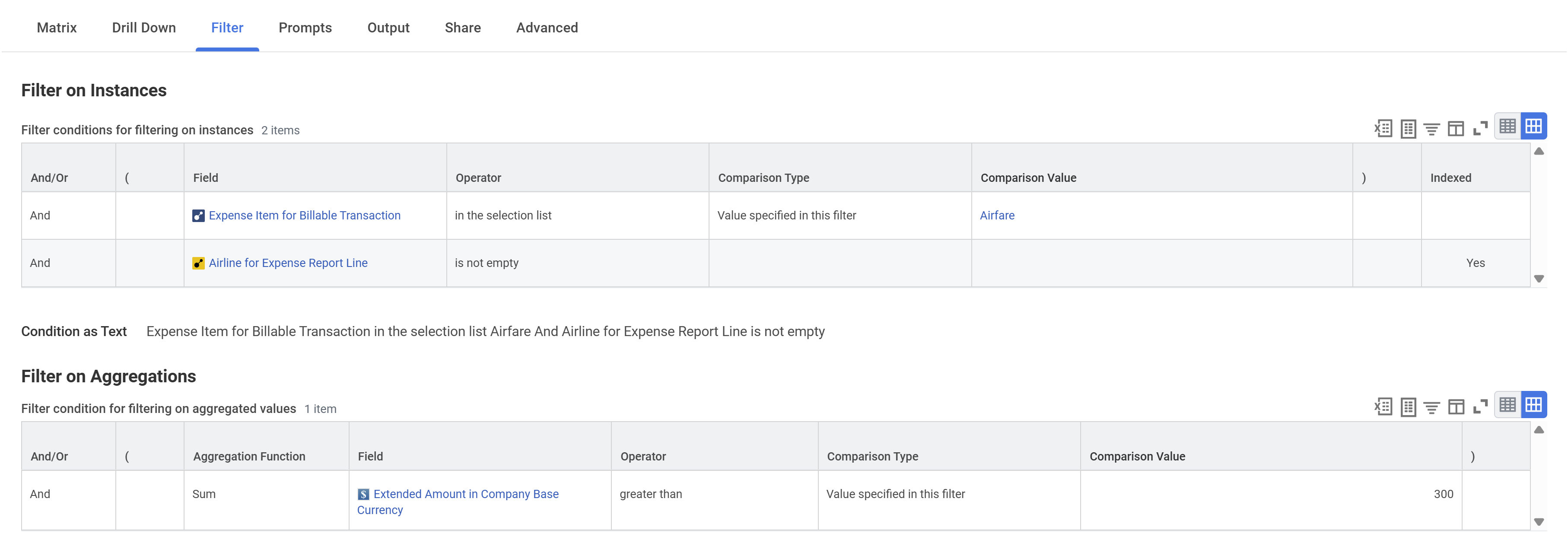Switch instances table to list view
The width and height of the screenshot is (1568, 546).
1508,127
